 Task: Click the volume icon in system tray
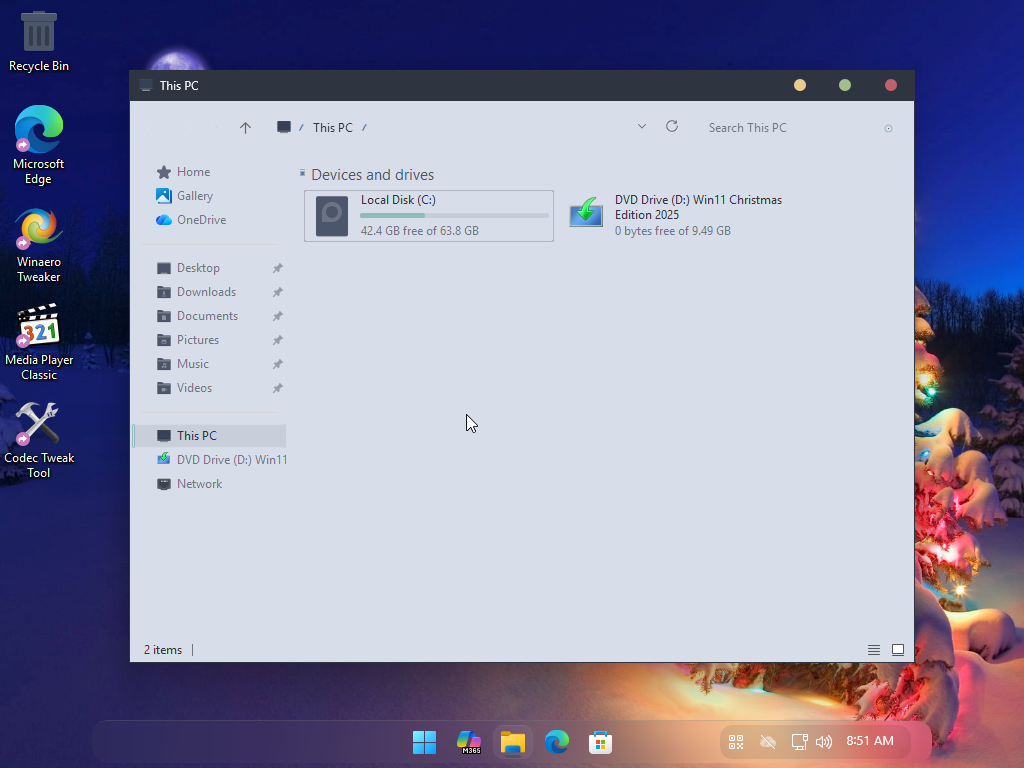point(824,742)
